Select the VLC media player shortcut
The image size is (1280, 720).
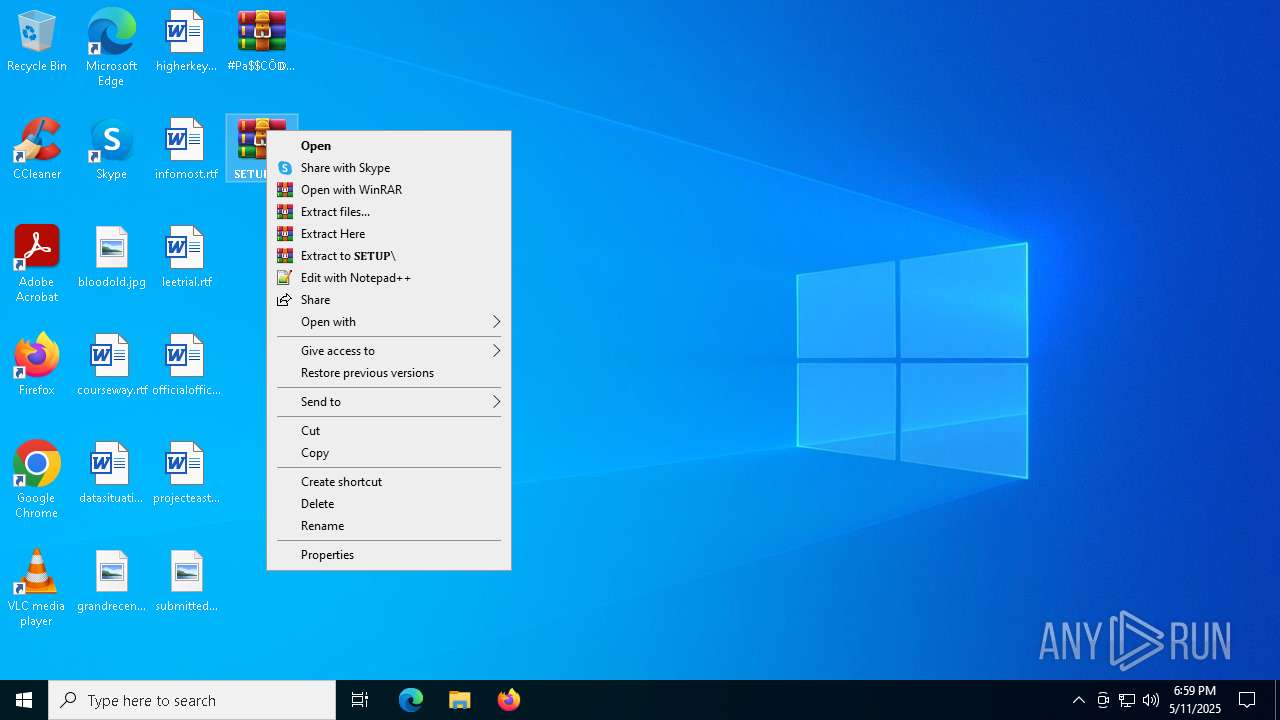(x=37, y=588)
